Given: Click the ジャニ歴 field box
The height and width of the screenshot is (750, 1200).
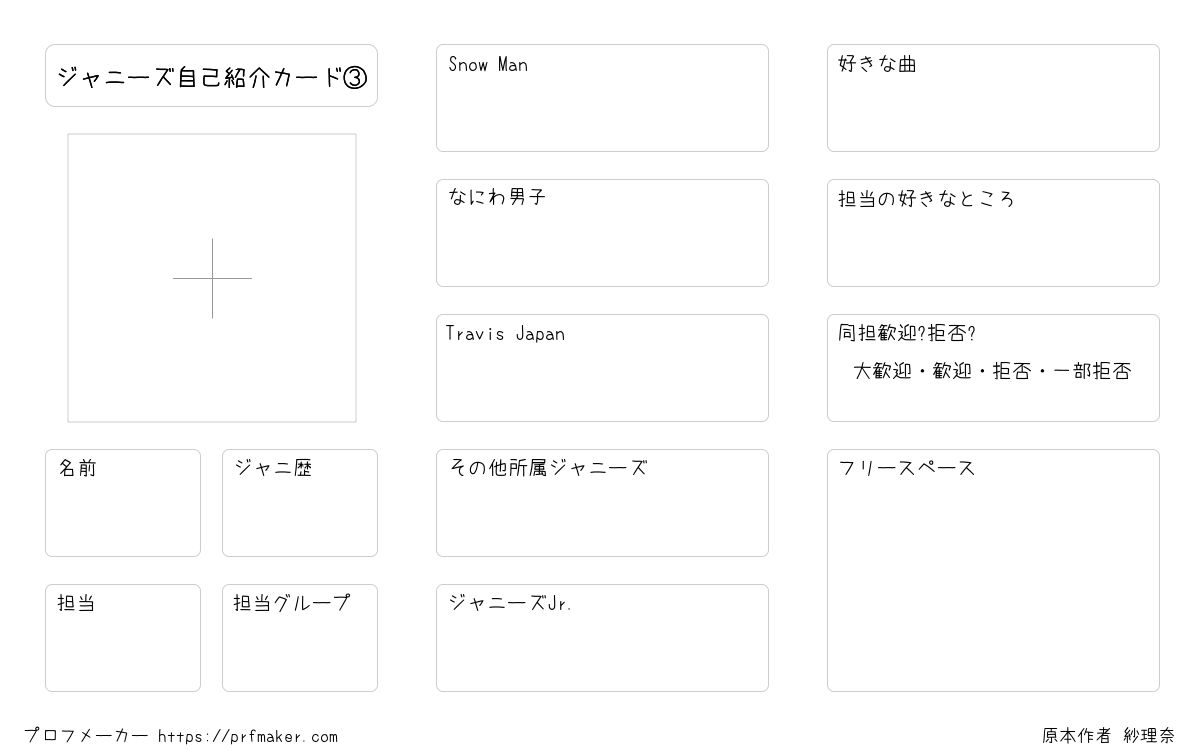Looking at the screenshot, I should (x=300, y=503).
